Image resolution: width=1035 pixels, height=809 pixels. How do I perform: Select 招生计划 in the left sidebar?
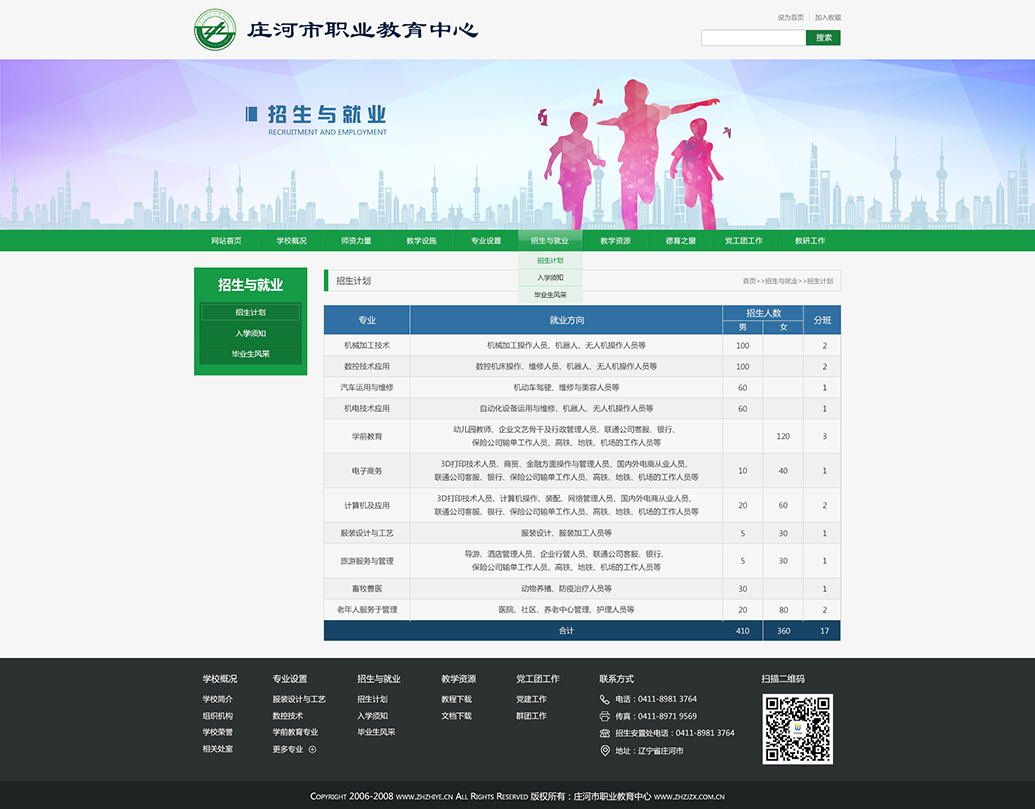250,313
